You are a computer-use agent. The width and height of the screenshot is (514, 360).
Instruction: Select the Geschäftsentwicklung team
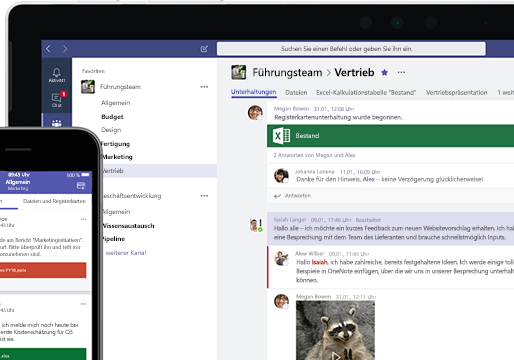(x=132, y=196)
